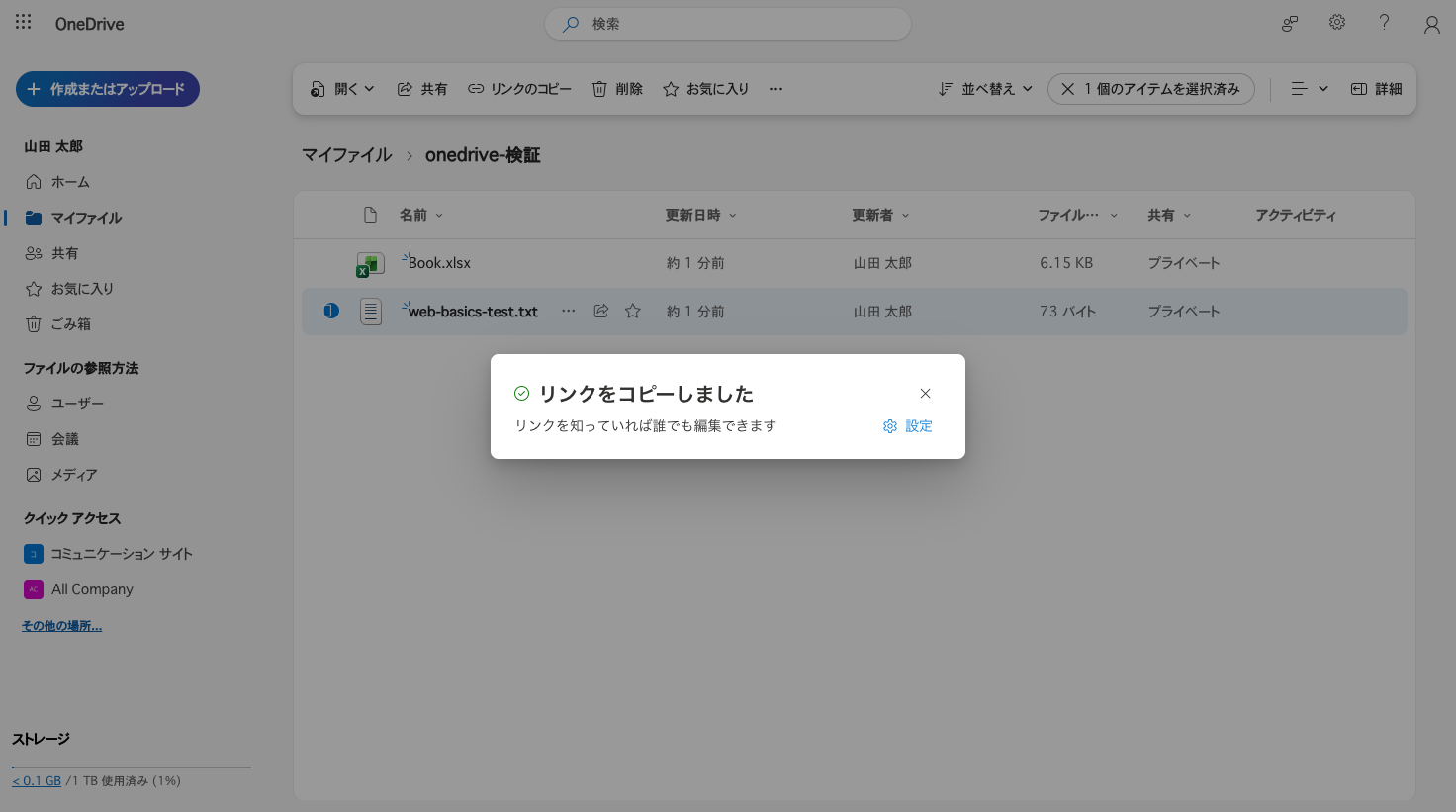This screenshot has width=1456, height=812.
Task: Browse files by 会議
Action: (x=52, y=439)
